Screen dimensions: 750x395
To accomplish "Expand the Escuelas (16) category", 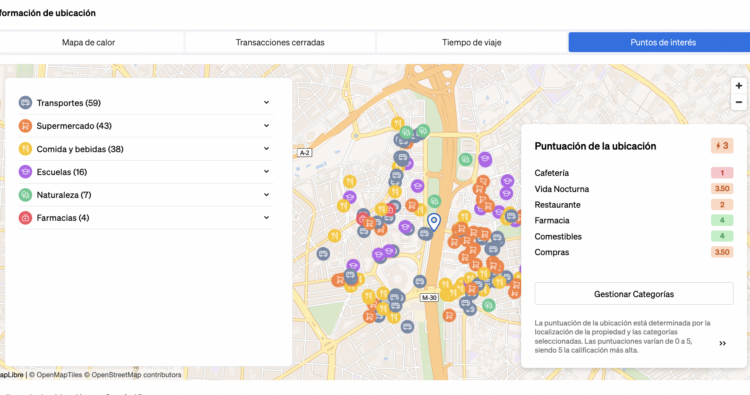I will pos(266,172).
